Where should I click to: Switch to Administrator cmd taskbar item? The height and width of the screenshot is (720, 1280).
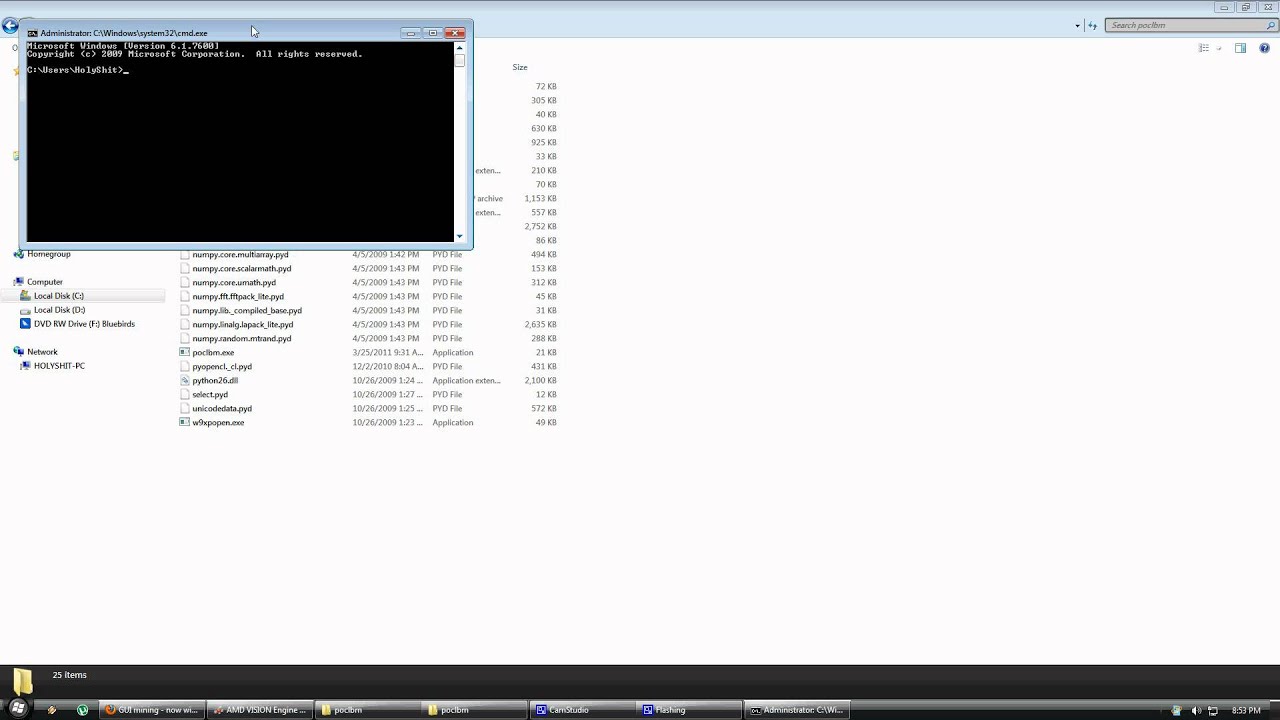pyautogui.click(x=799, y=710)
